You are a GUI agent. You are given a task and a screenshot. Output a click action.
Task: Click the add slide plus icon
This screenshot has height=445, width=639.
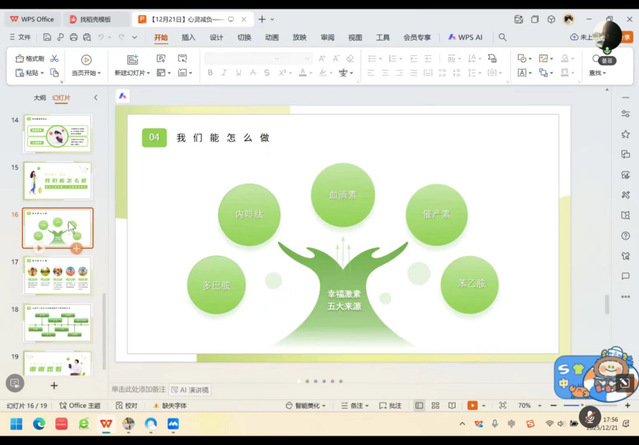click(54, 385)
